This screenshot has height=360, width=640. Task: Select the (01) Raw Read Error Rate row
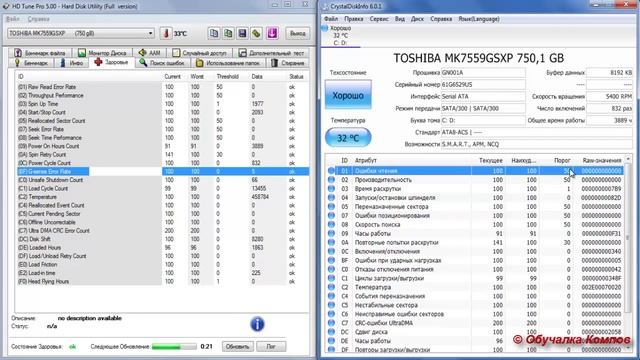click(162, 87)
